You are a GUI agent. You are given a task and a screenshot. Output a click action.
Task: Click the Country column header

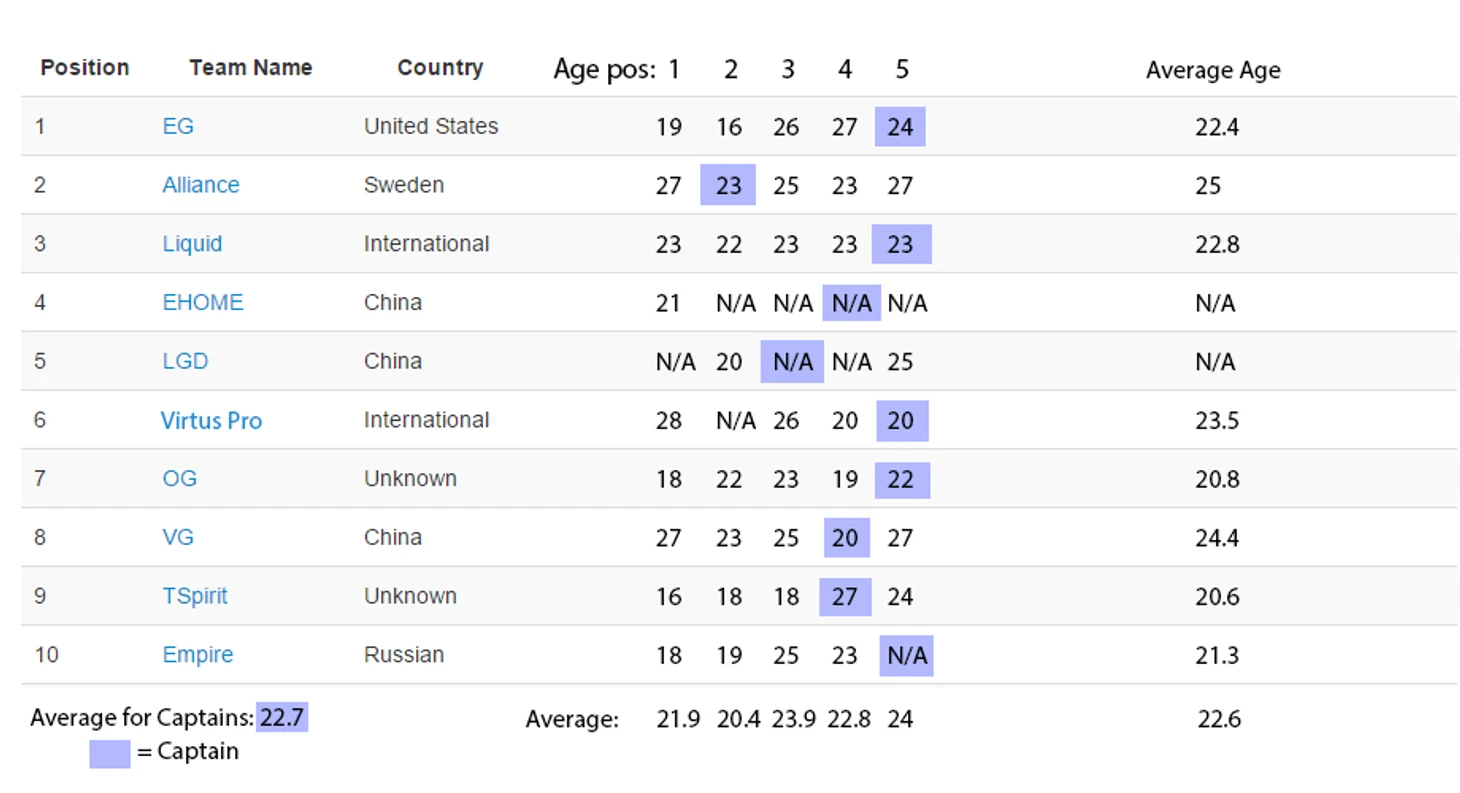point(440,68)
